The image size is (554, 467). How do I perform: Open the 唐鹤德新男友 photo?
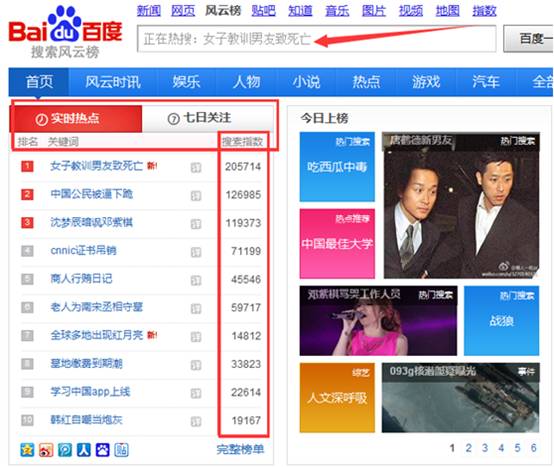click(461, 205)
